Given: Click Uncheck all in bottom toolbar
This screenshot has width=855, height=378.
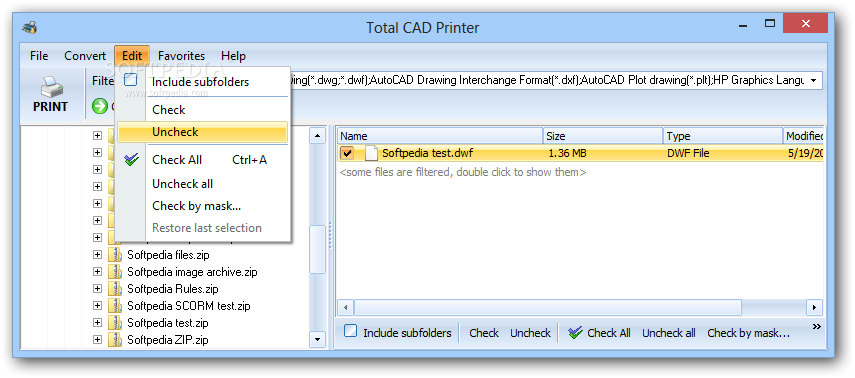Looking at the screenshot, I should coord(669,333).
